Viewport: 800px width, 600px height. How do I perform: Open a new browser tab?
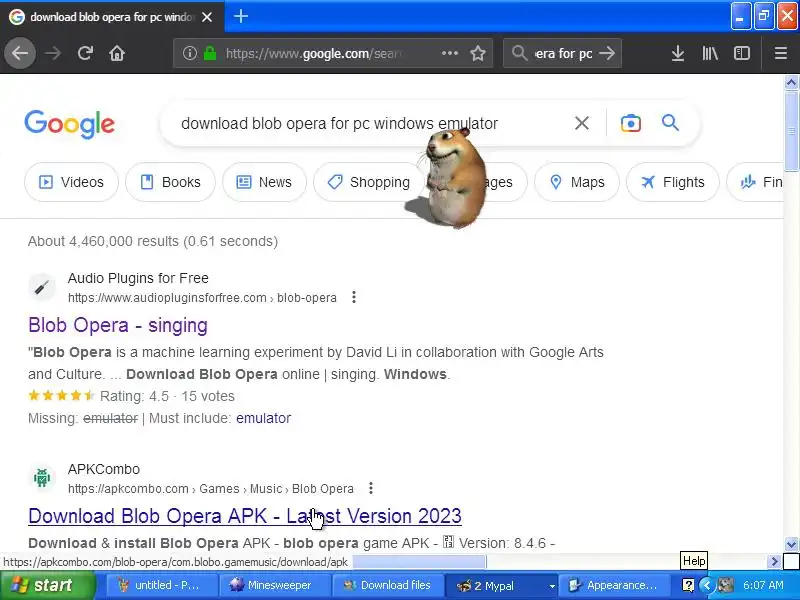click(x=241, y=16)
